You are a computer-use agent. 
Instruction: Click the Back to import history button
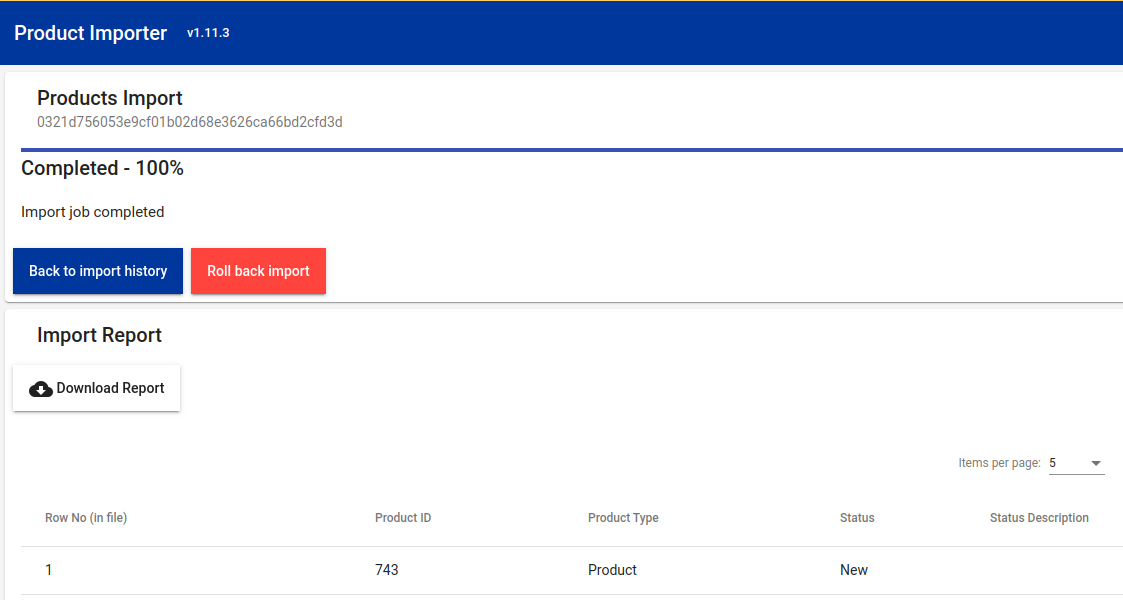click(x=97, y=271)
